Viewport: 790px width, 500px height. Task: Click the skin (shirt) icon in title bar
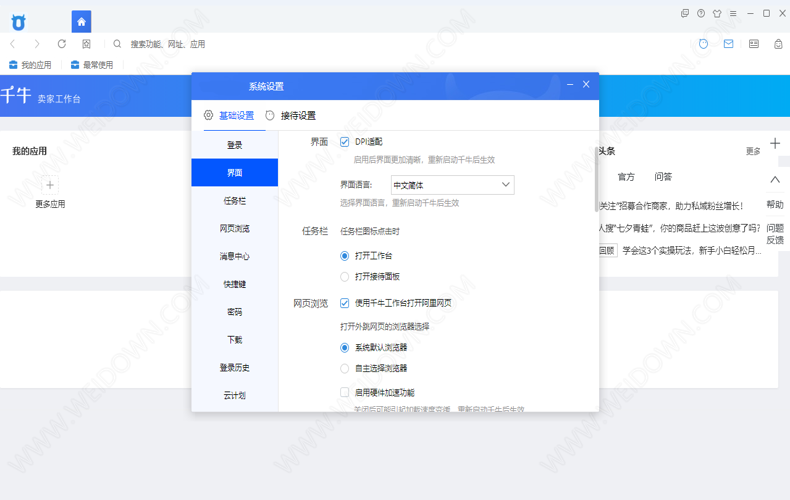[717, 13]
